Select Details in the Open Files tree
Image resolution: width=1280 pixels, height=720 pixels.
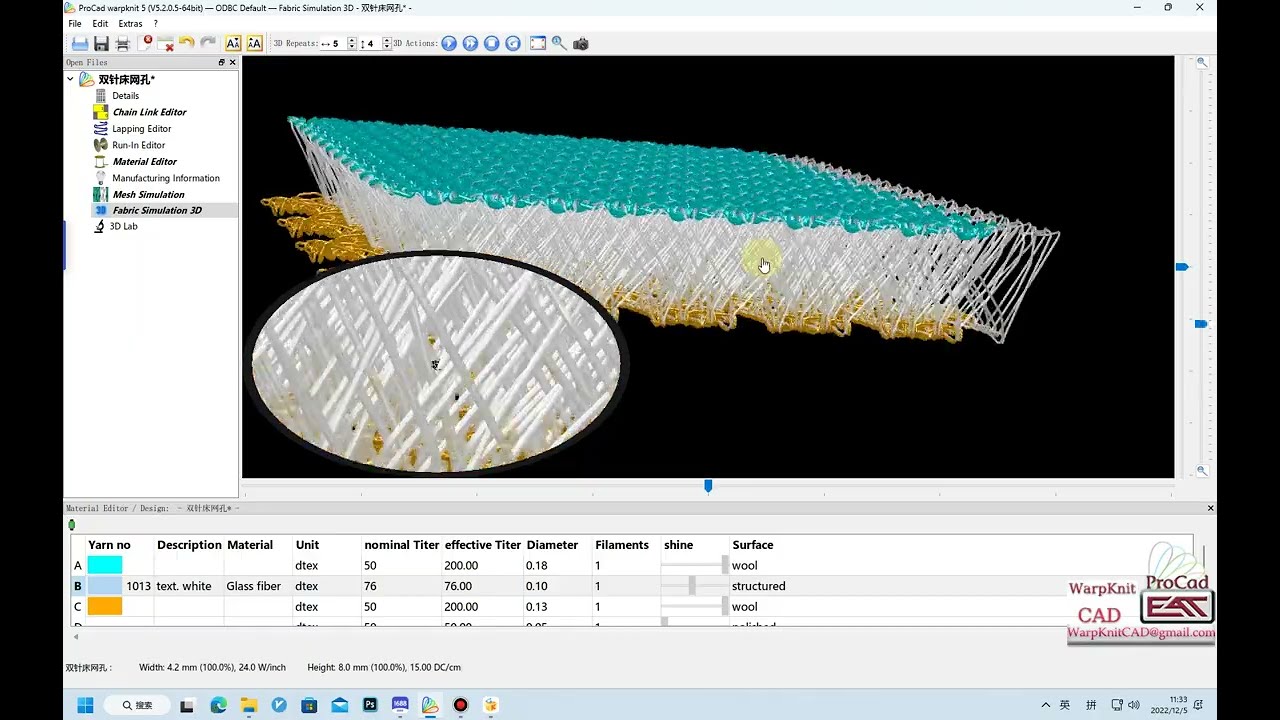(x=125, y=96)
